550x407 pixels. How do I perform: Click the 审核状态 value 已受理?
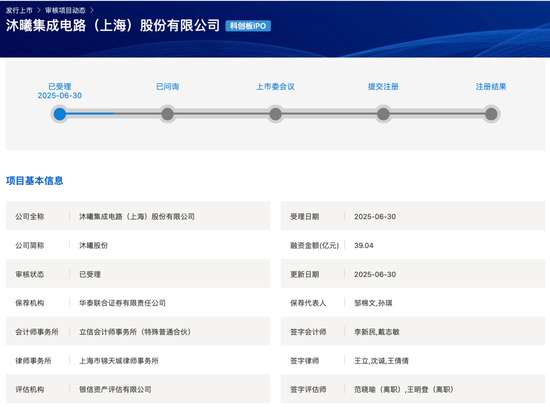click(90, 274)
